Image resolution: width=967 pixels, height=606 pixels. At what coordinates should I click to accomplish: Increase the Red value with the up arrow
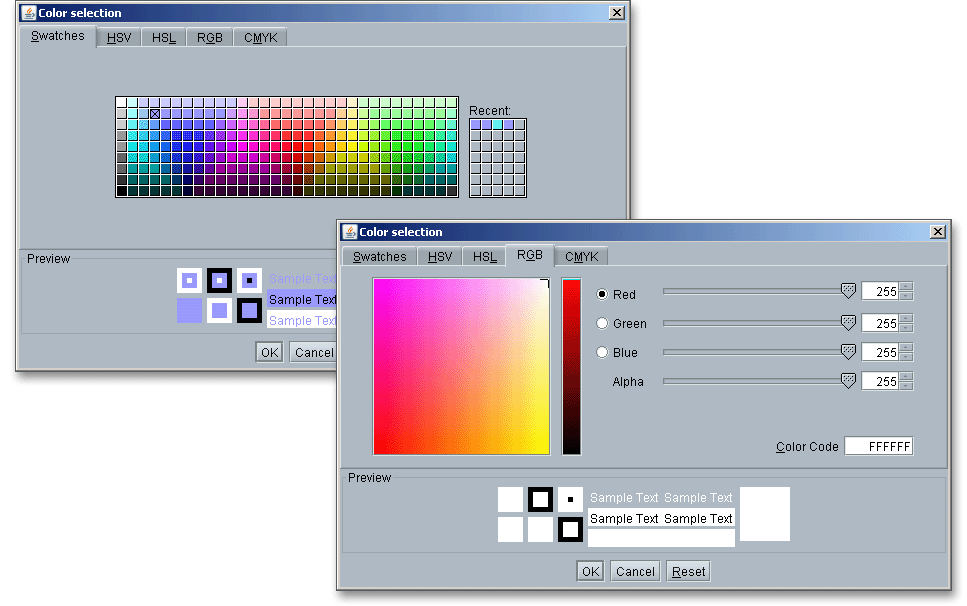[906, 289]
